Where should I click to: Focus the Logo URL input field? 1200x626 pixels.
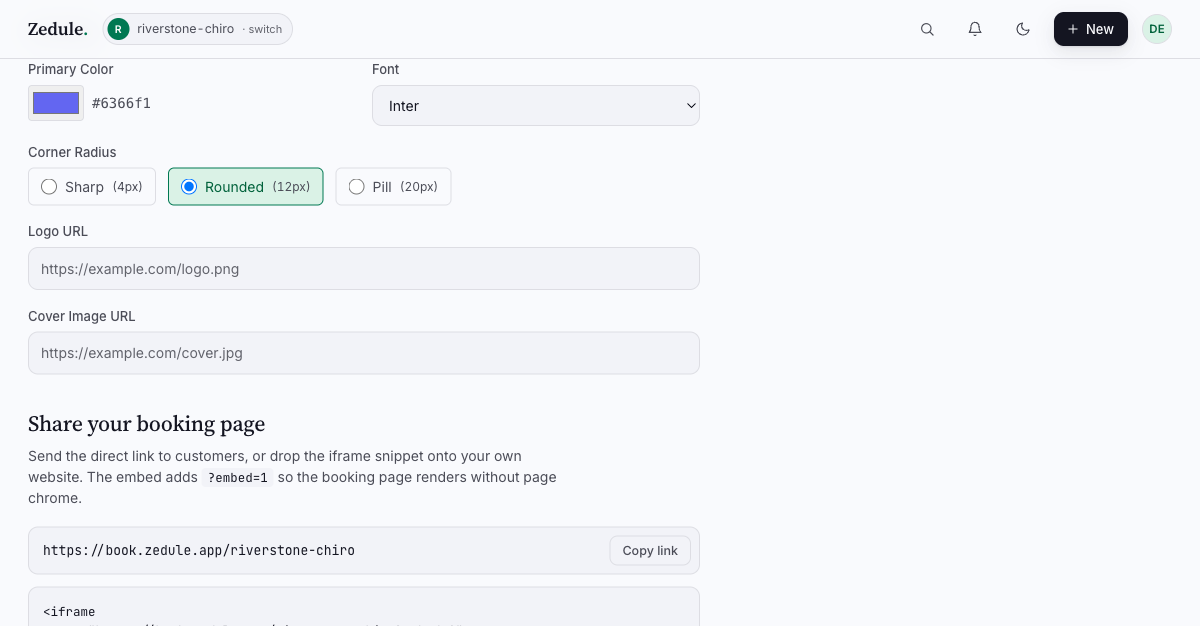pyautogui.click(x=364, y=268)
